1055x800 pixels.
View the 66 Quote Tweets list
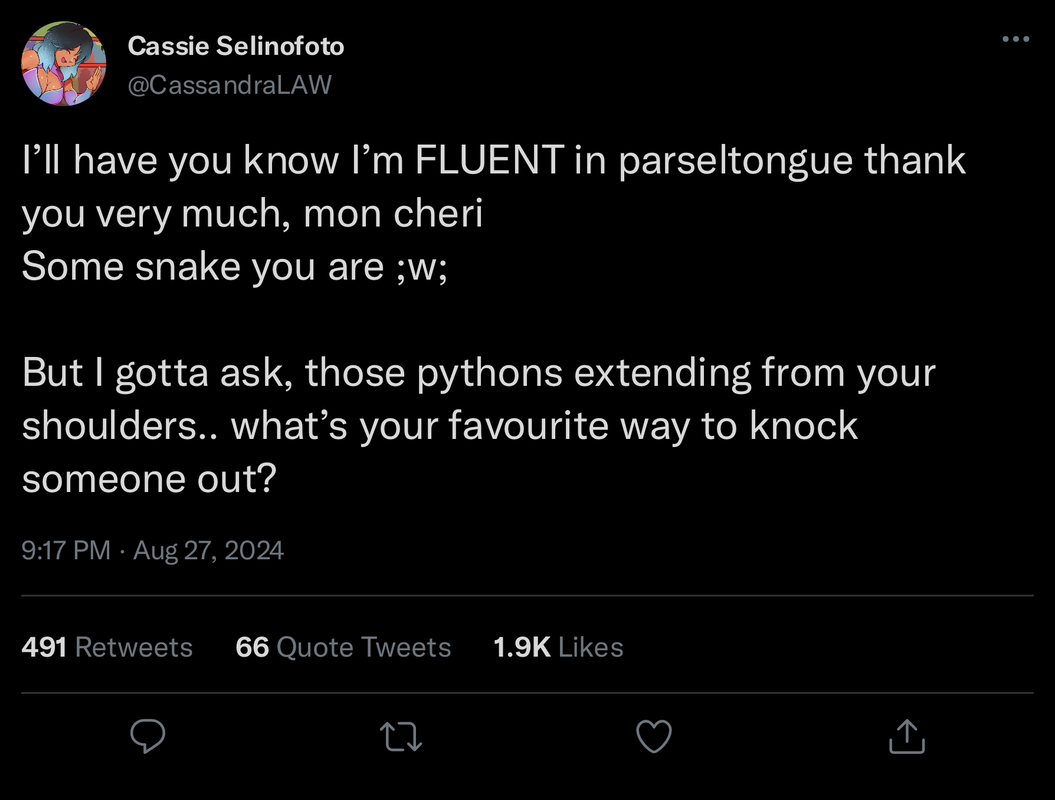[x=343, y=647]
